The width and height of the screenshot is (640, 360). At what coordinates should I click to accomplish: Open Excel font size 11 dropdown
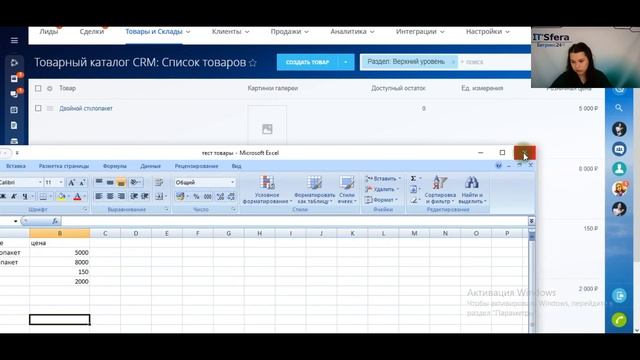pos(61,182)
